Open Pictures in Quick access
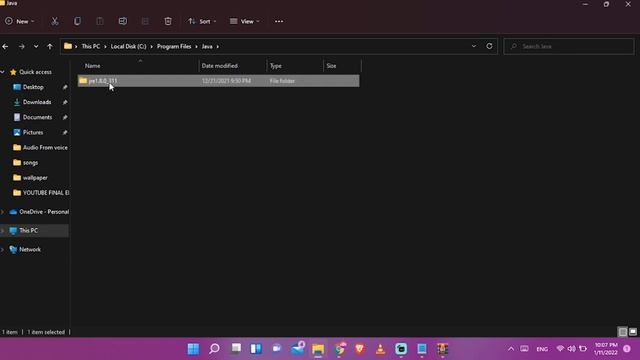The image size is (640, 360). tap(33, 132)
